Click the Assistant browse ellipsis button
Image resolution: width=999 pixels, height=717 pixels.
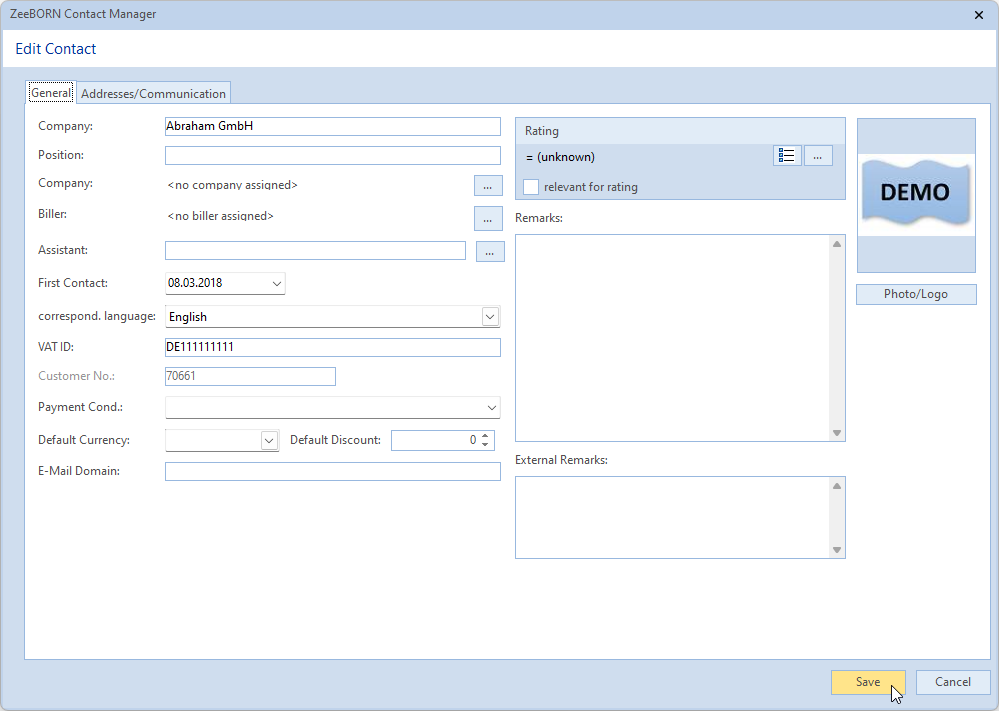(x=489, y=252)
